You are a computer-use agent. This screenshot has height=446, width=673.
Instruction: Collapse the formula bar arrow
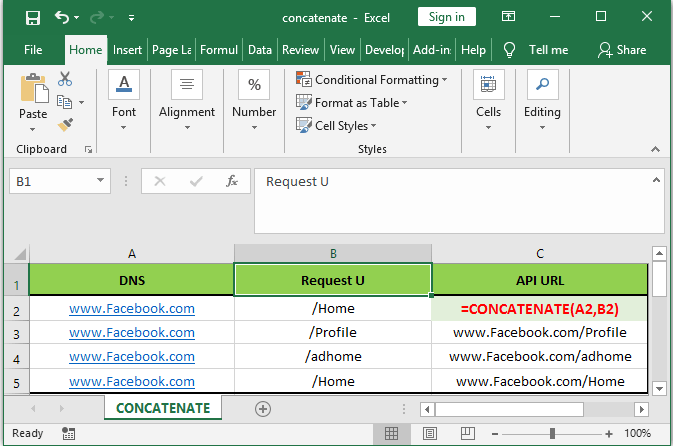point(656,180)
